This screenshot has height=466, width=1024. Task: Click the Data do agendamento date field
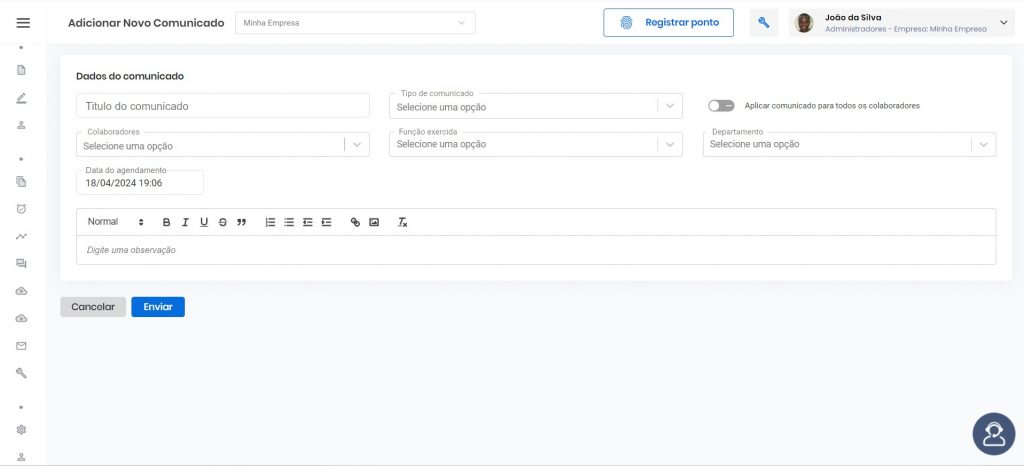140,183
